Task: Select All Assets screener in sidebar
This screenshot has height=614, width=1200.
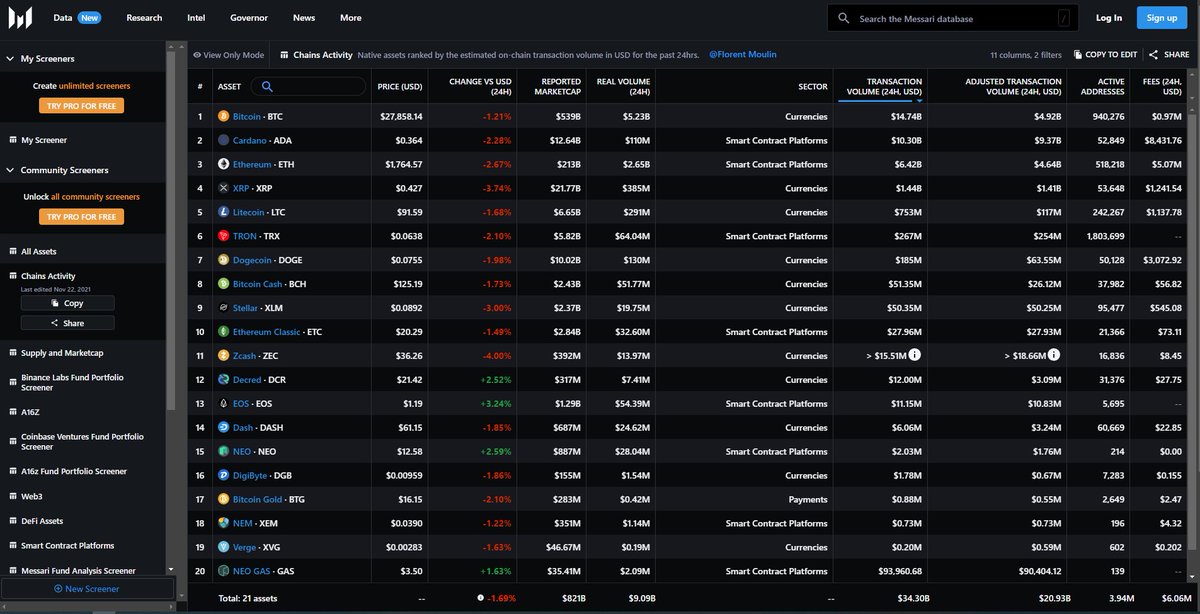Action: click(x=38, y=252)
